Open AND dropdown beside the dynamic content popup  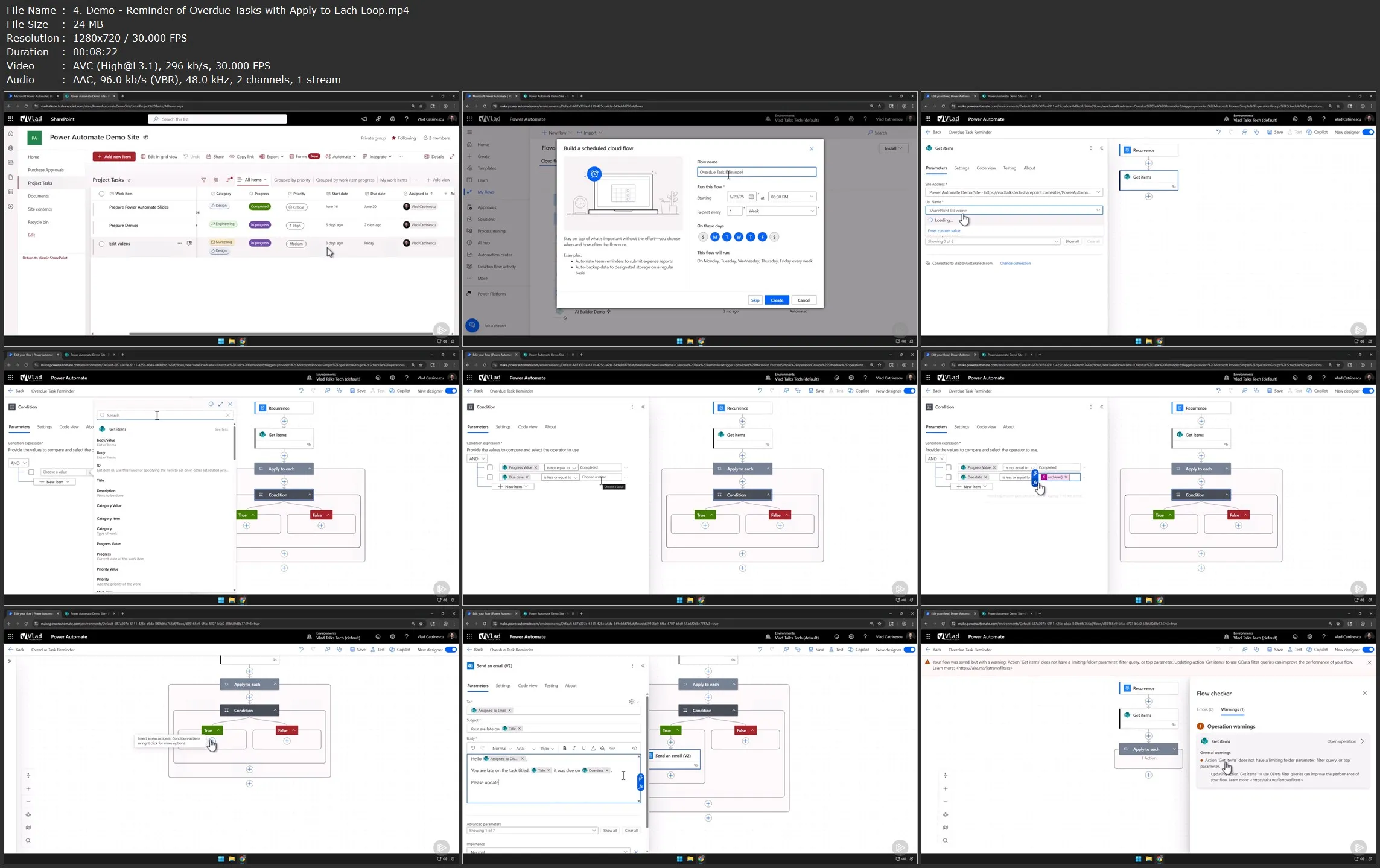tap(19, 463)
